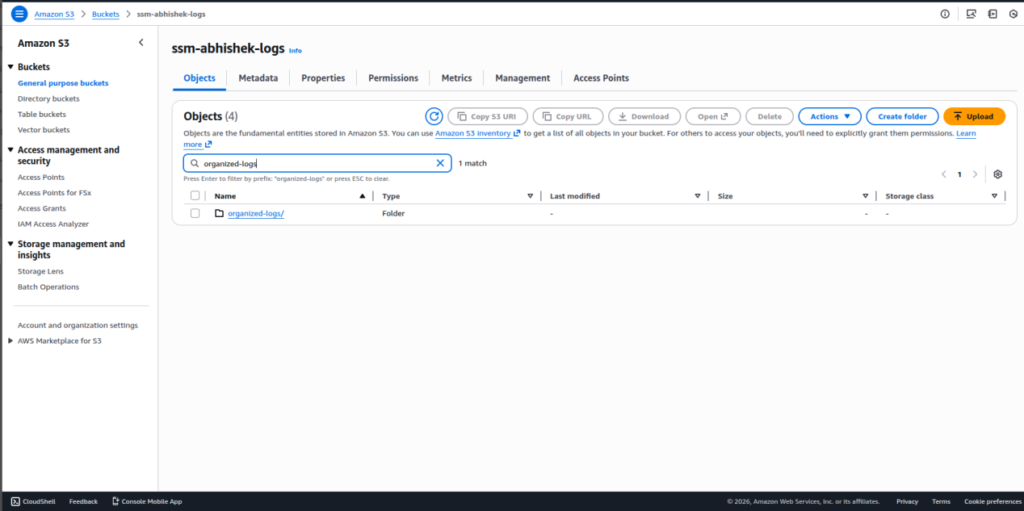The image size is (1024, 511).
Task: Open Access Grants in sidebar
Action: (x=42, y=208)
